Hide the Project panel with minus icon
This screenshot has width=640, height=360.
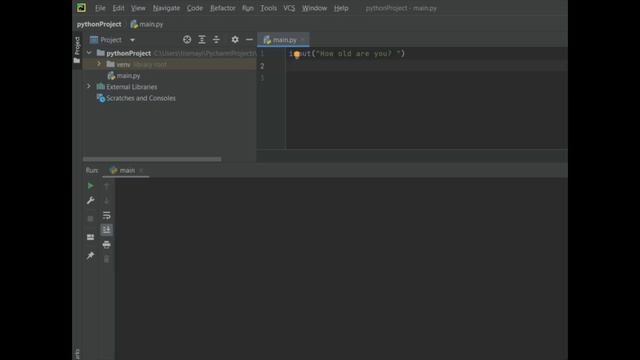249,40
